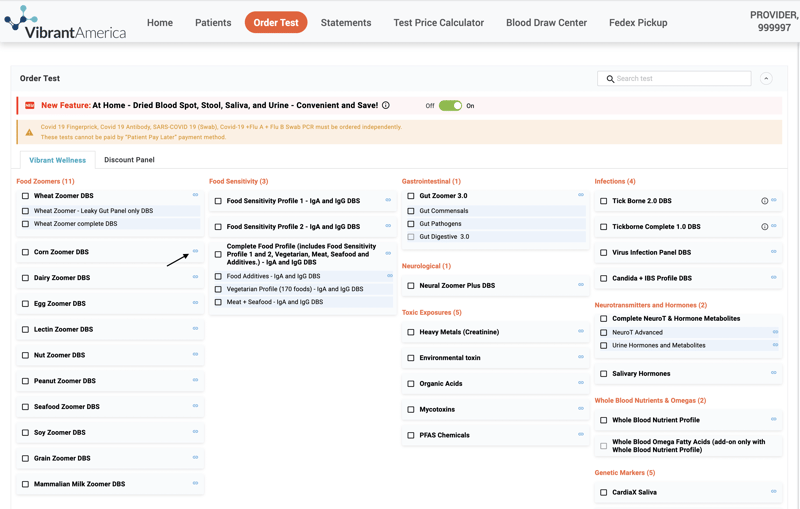Click the link icon beside Mammalian Milk Zoomer DBS
The height and width of the screenshot is (509, 800).
pos(195,483)
